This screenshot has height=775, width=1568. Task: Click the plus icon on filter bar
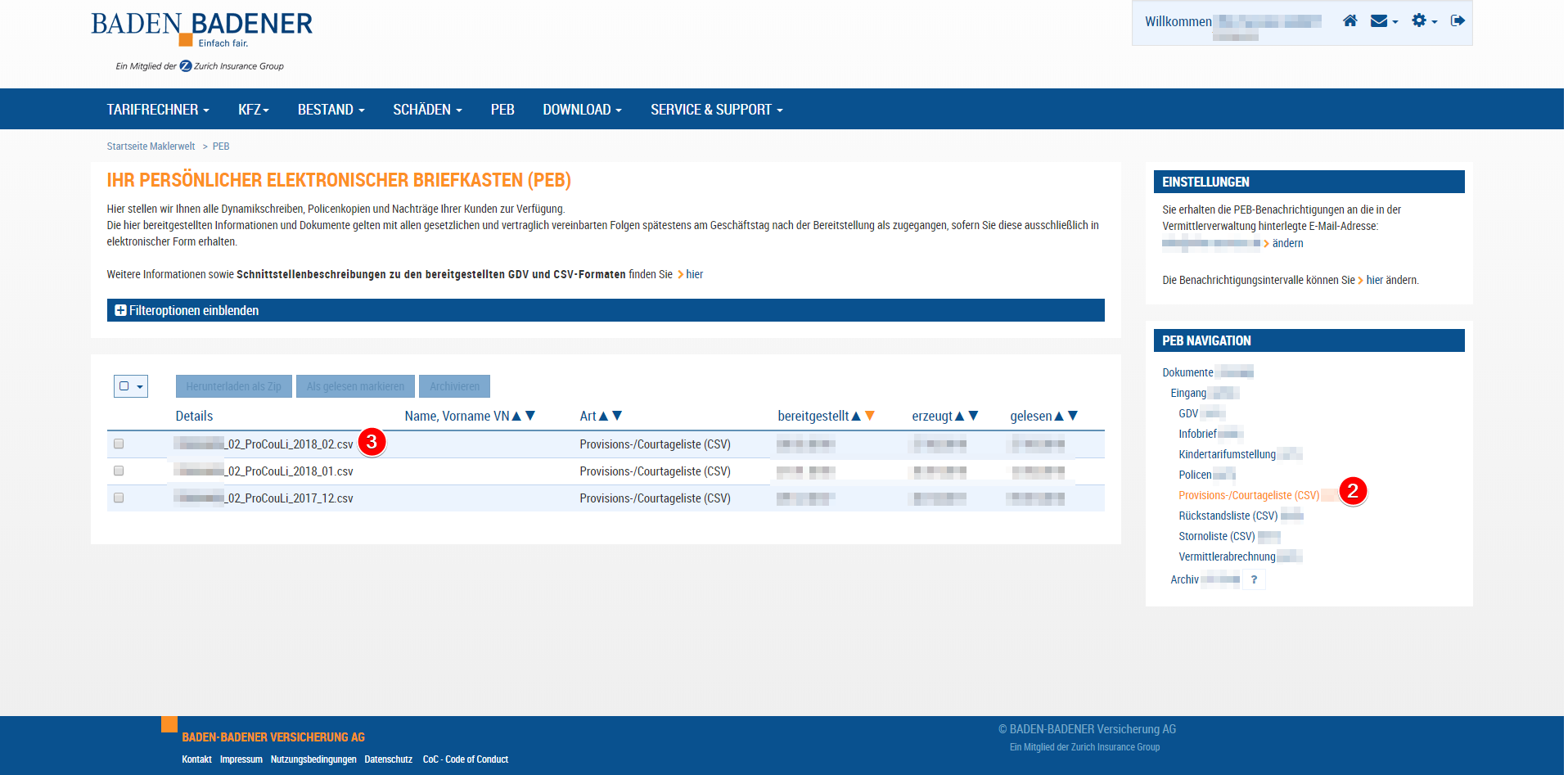coord(120,310)
